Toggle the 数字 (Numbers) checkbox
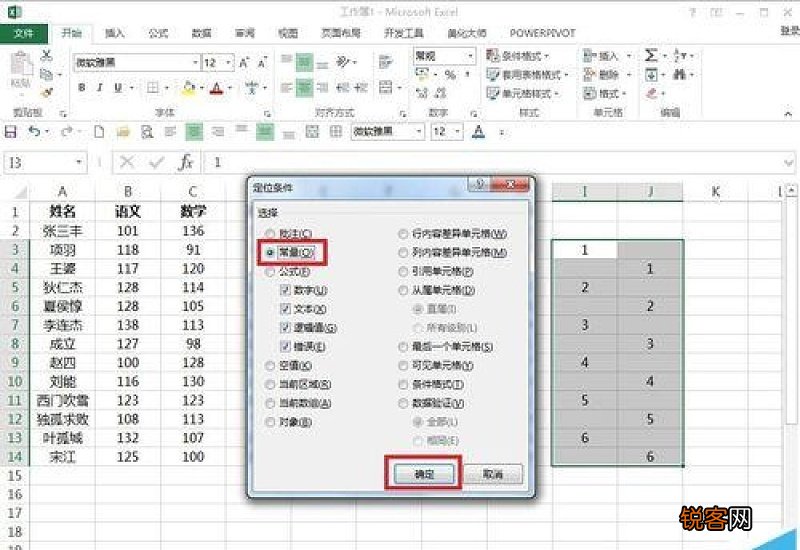 click(304, 290)
